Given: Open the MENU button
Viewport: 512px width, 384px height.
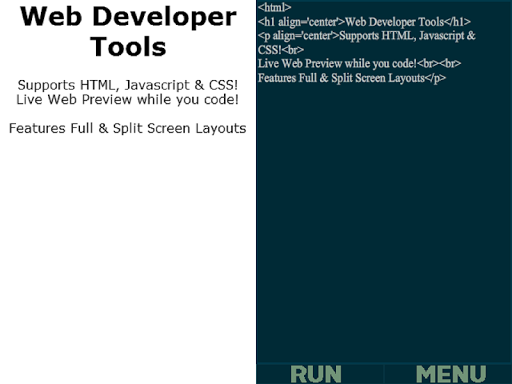Looking at the screenshot, I should (451, 374).
